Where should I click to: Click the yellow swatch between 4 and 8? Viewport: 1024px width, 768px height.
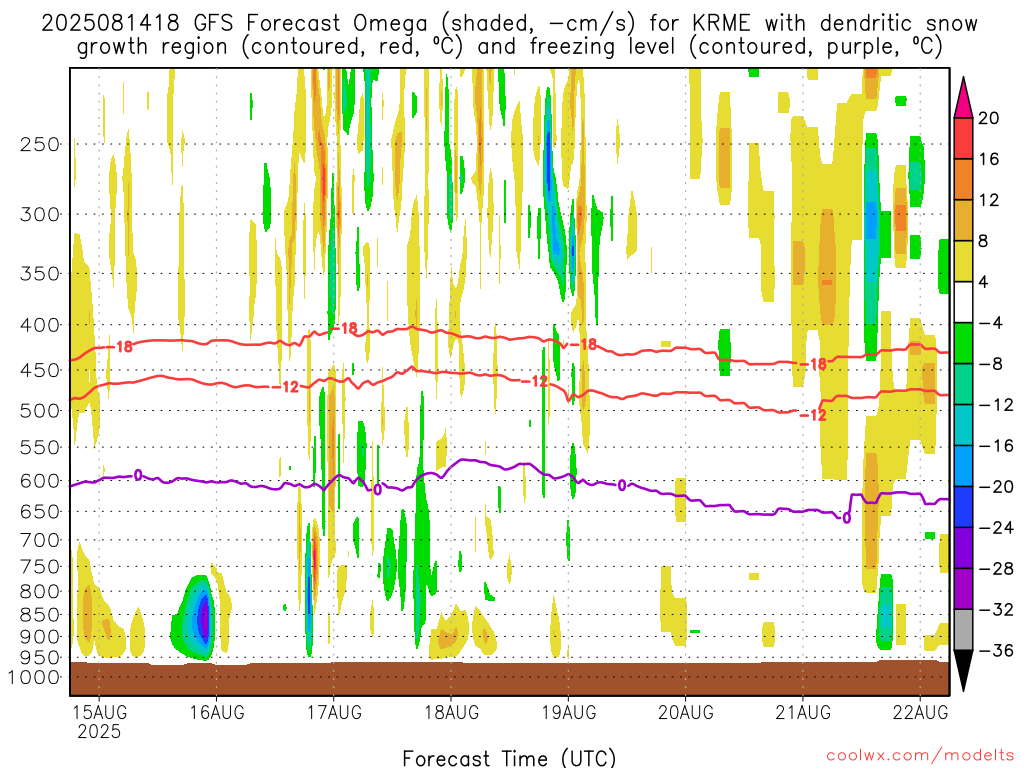pos(963,261)
